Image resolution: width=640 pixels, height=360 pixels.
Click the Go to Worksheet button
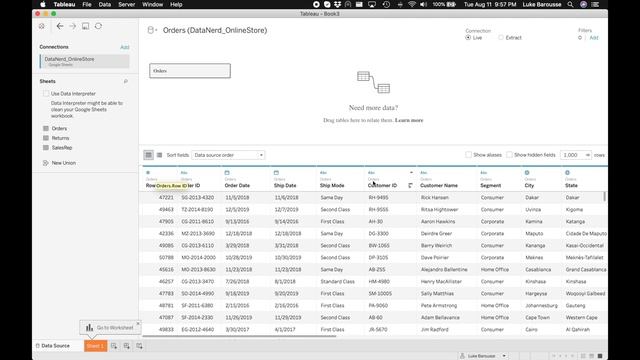point(110,327)
